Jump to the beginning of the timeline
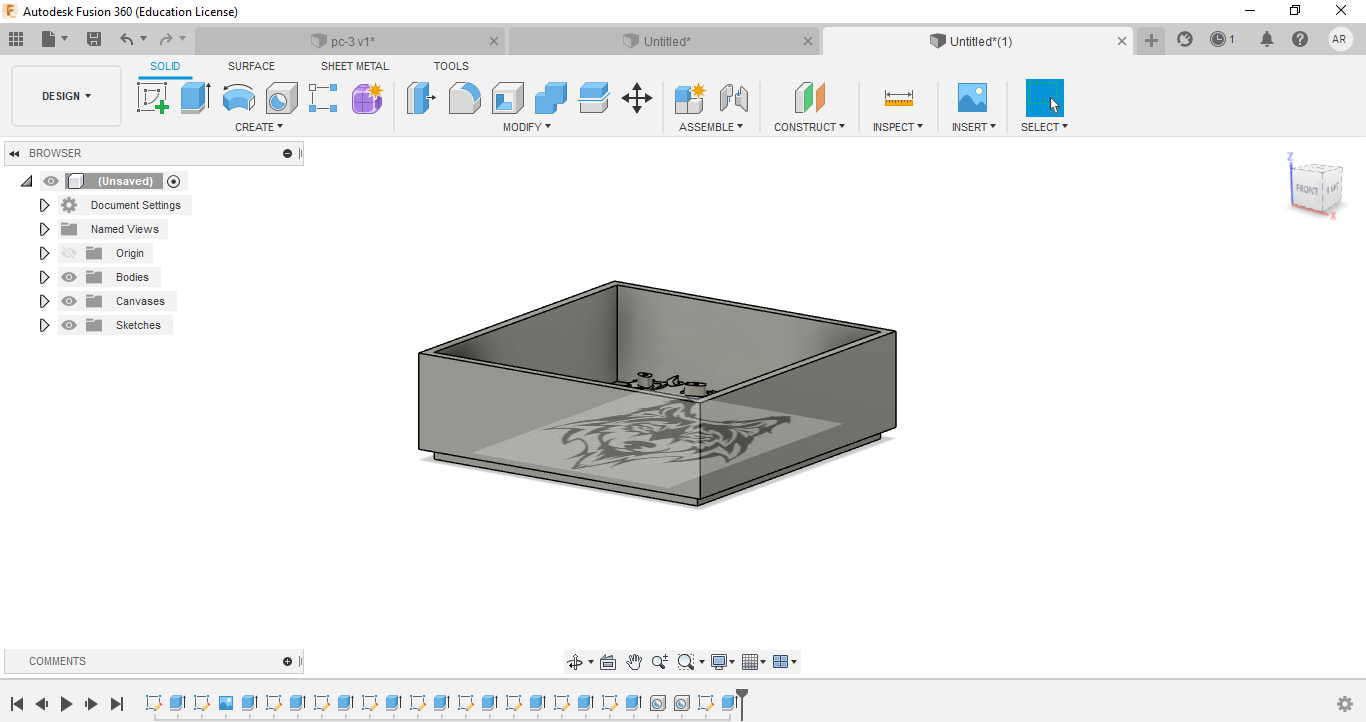Screen dimensions: 1366x722 click(17, 704)
